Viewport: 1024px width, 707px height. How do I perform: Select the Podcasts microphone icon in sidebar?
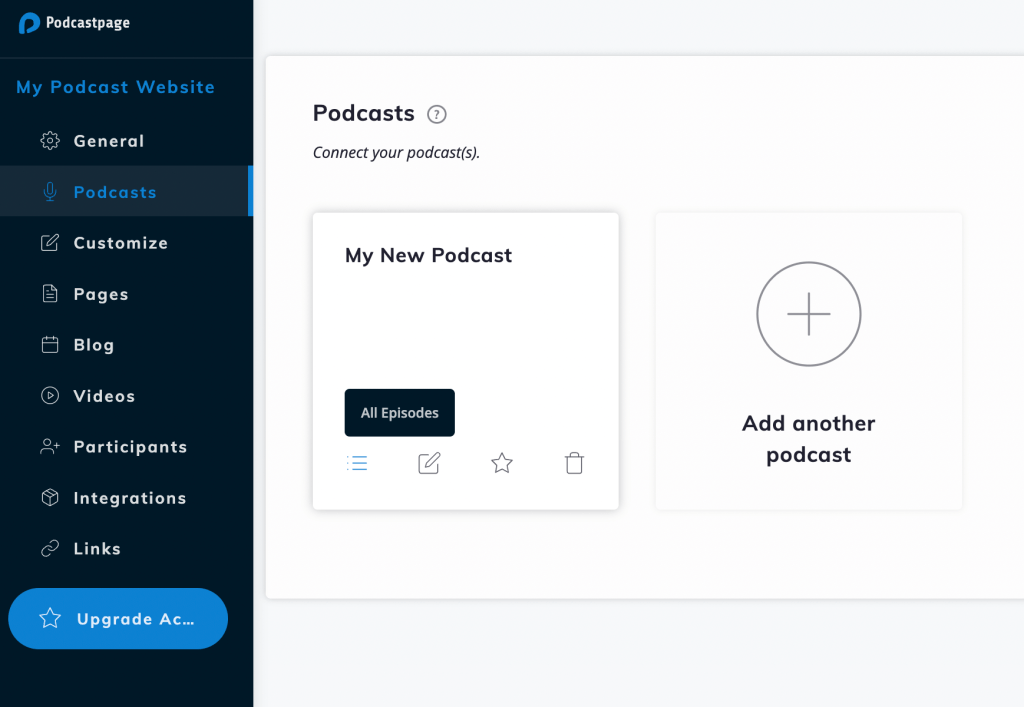tap(48, 191)
